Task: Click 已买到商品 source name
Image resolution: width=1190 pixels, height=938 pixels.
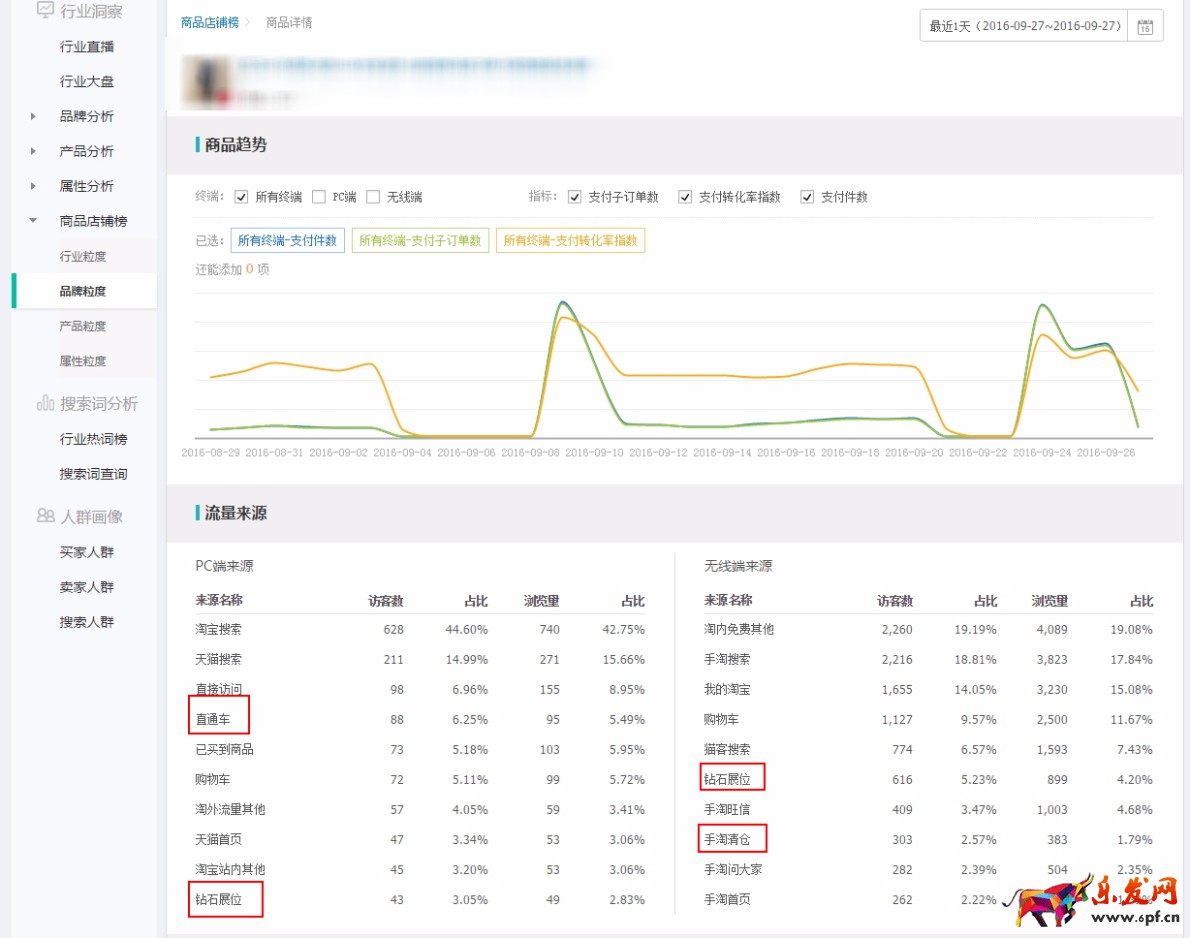Action: point(225,750)
